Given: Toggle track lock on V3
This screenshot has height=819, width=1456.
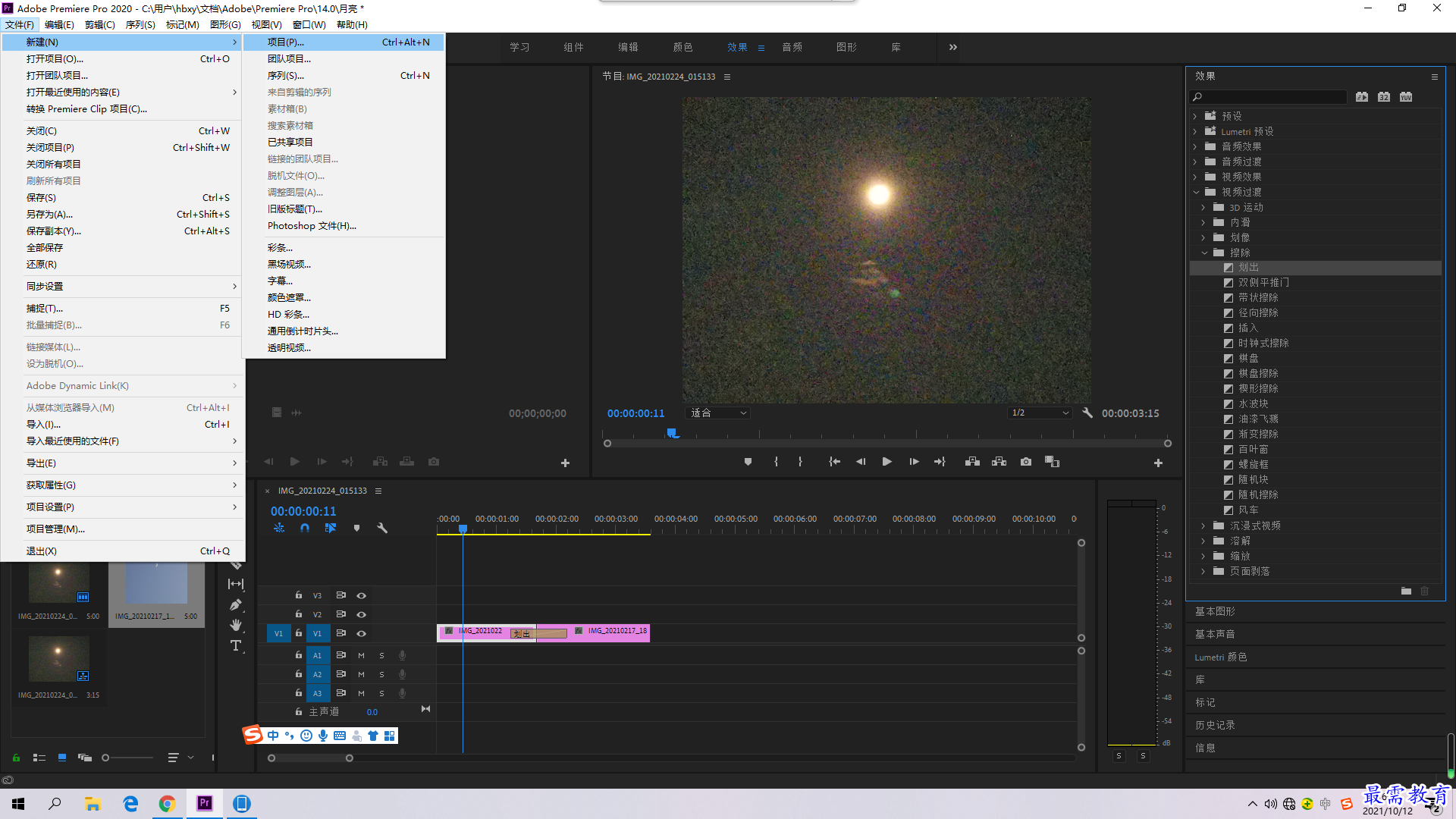Looking at the screenshot, I should (299, 595).
